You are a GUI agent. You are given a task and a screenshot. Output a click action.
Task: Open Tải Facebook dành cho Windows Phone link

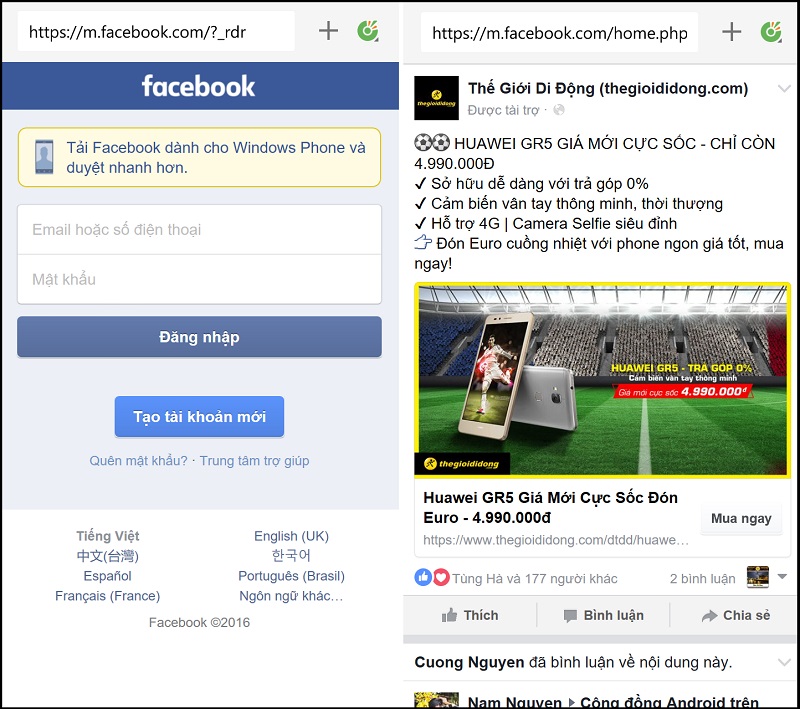[x=199, y=157]
